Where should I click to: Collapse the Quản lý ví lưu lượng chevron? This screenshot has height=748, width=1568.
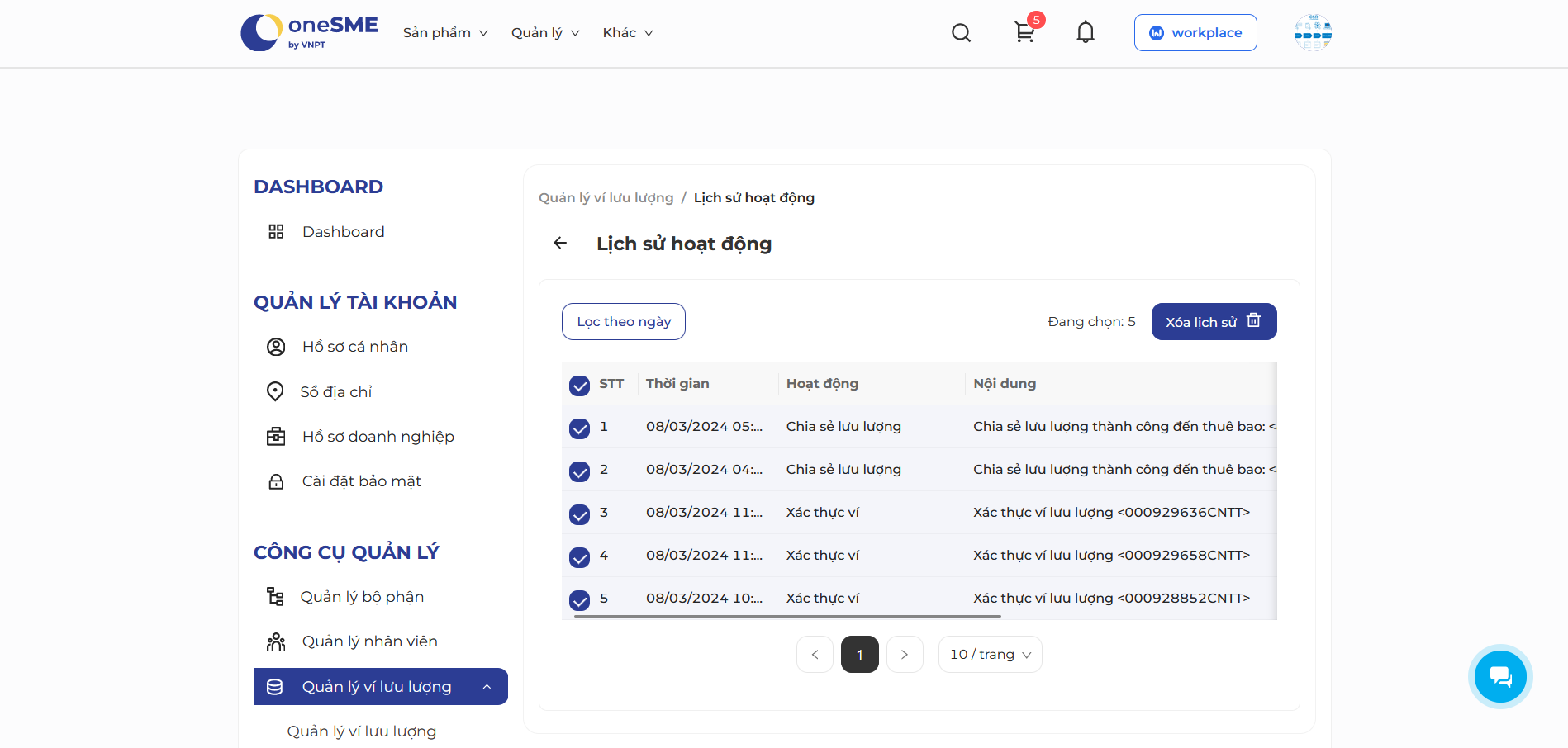487,687
